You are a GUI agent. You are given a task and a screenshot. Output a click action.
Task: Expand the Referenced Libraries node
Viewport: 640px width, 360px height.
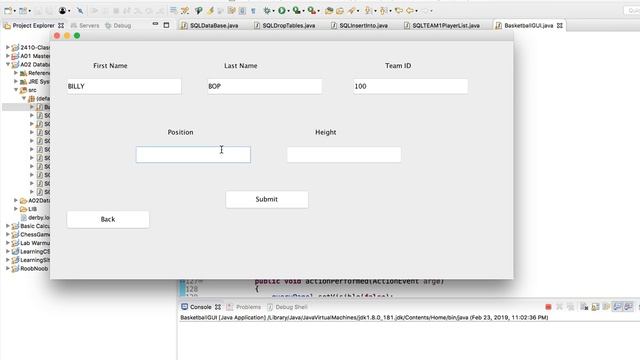coord(16,73)
